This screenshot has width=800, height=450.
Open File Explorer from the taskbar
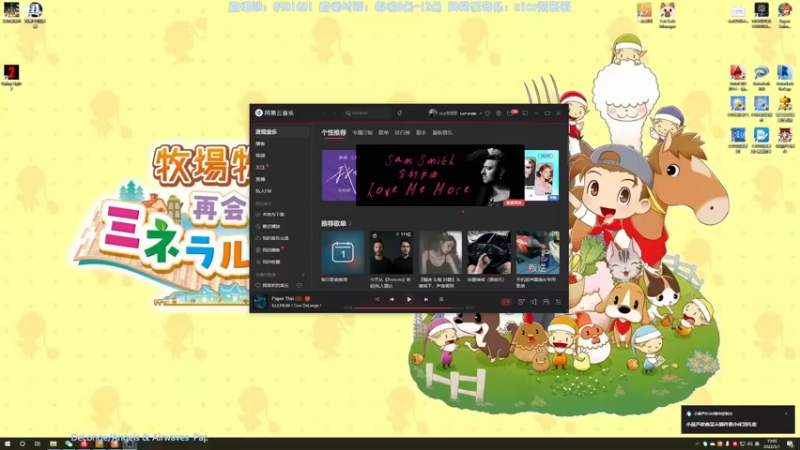tap(53, 444)
